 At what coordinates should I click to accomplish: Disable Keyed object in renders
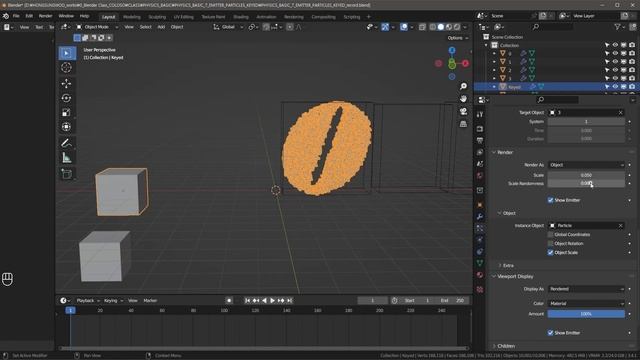click(x=632, y=87)
